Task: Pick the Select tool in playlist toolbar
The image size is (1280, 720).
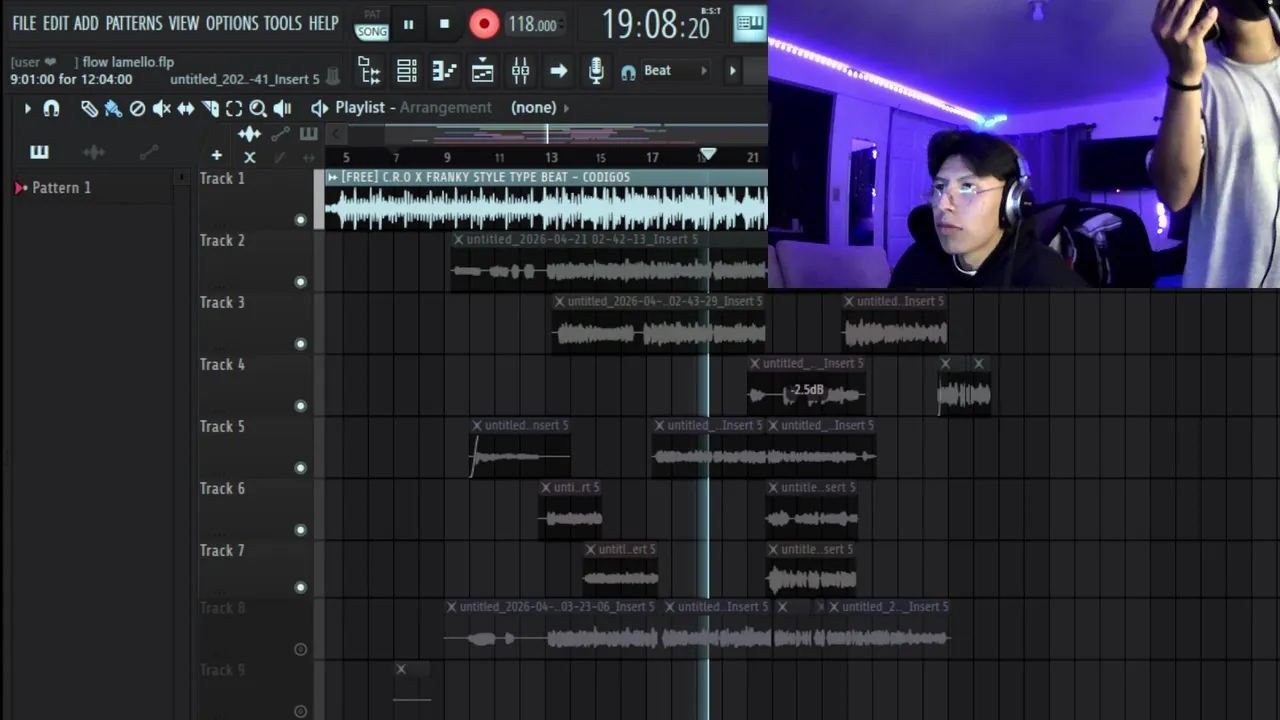Action: point(234,108)
